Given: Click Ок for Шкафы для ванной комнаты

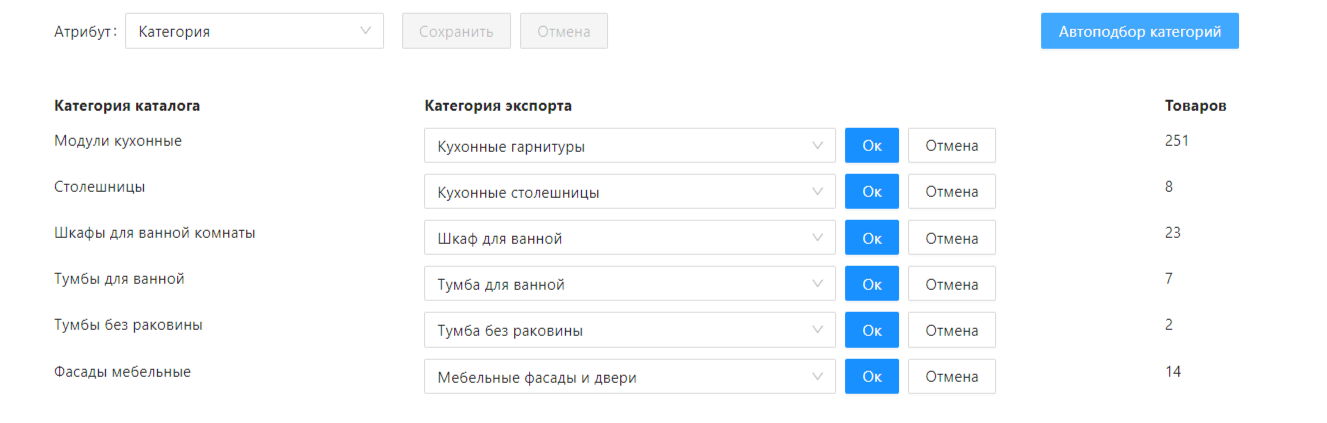Looking at the screenshot, I should (x=871, y=238).
